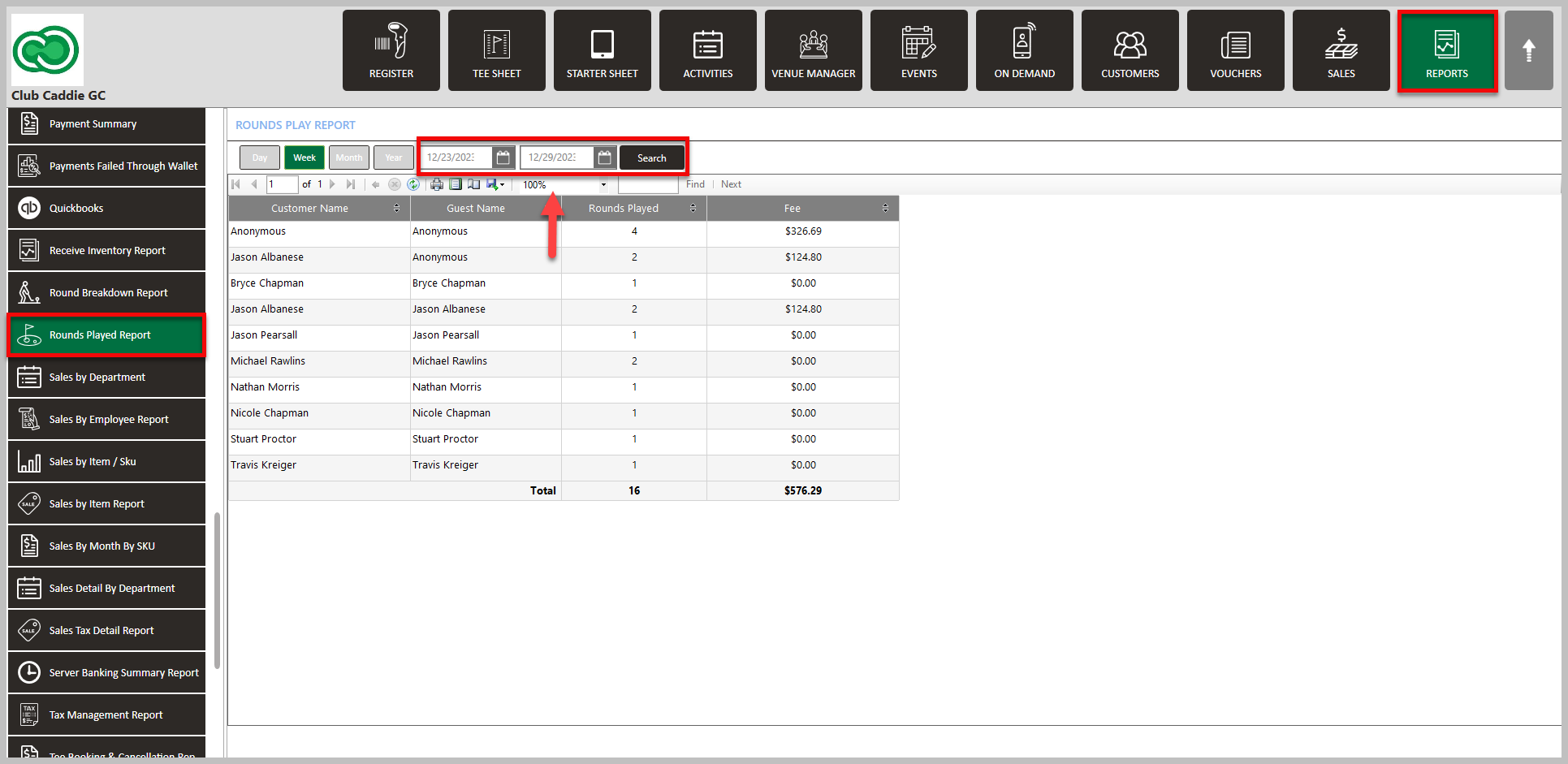Select Round Breakdown Report

106,293
